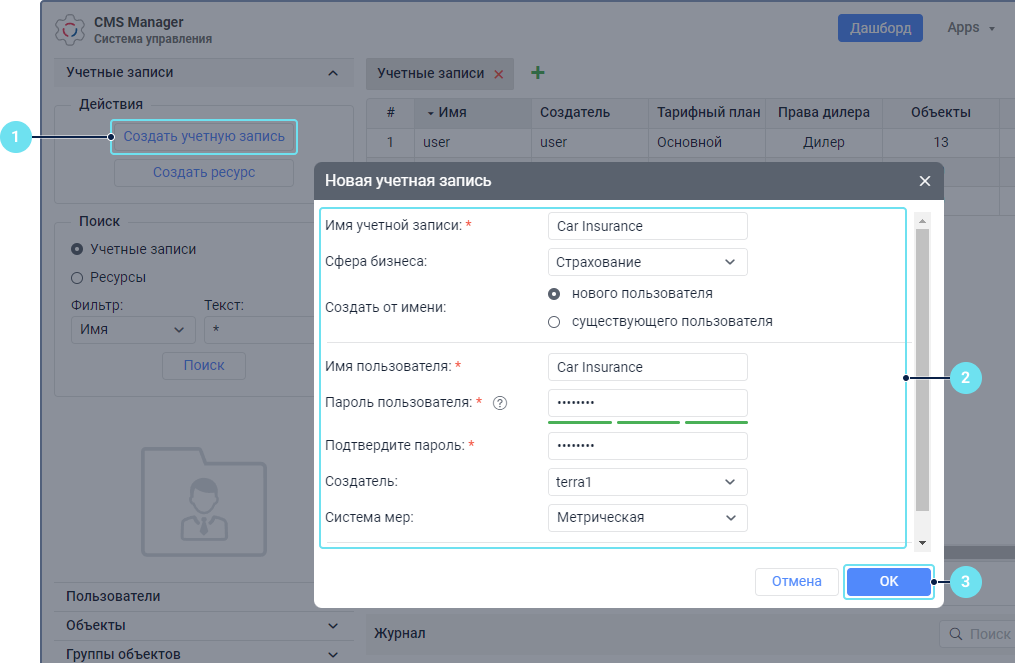Click the dialog vertical scrollbar
This screenshot has height=663, width=1015.
(x=922, y=370)
